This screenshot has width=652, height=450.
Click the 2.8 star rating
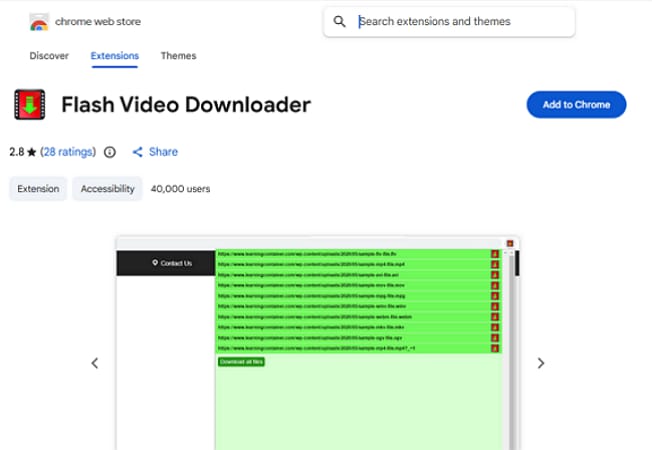tap(23, 152)
